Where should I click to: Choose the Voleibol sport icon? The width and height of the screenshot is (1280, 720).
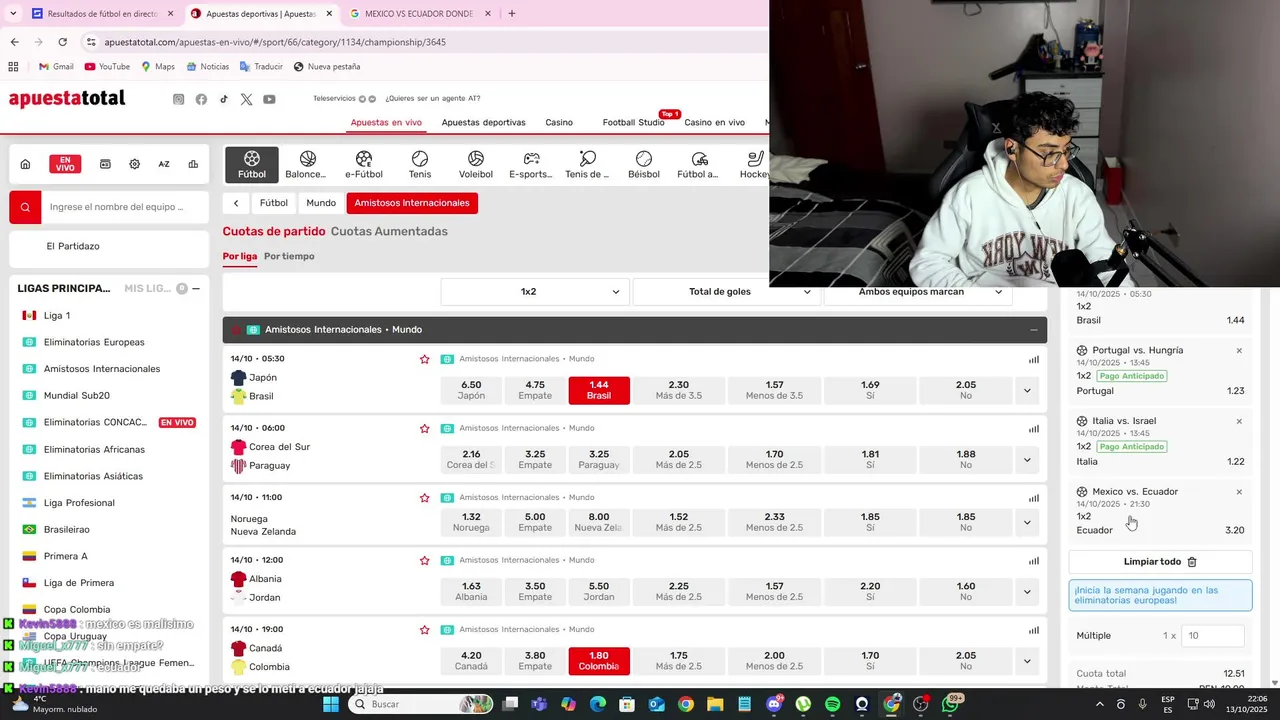click(x=476, y=165)
